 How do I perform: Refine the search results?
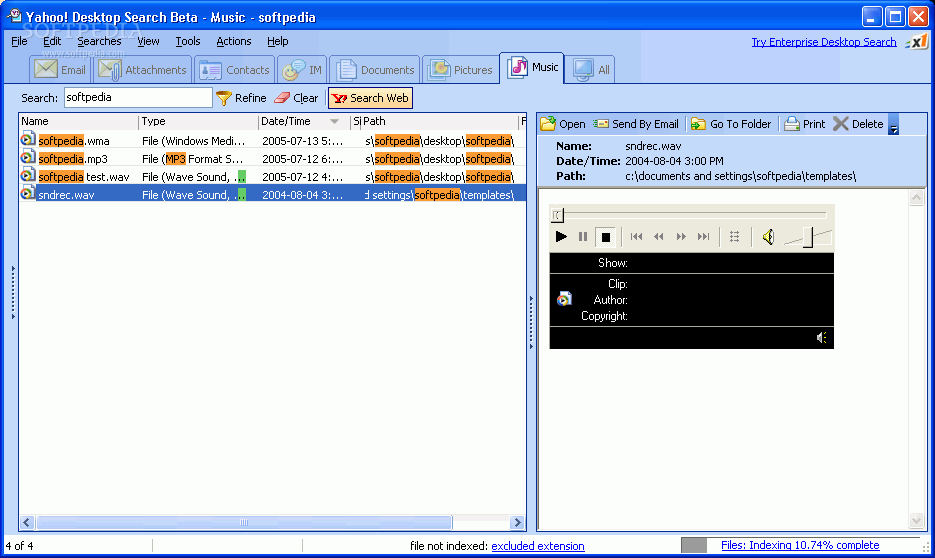(241, 98)
